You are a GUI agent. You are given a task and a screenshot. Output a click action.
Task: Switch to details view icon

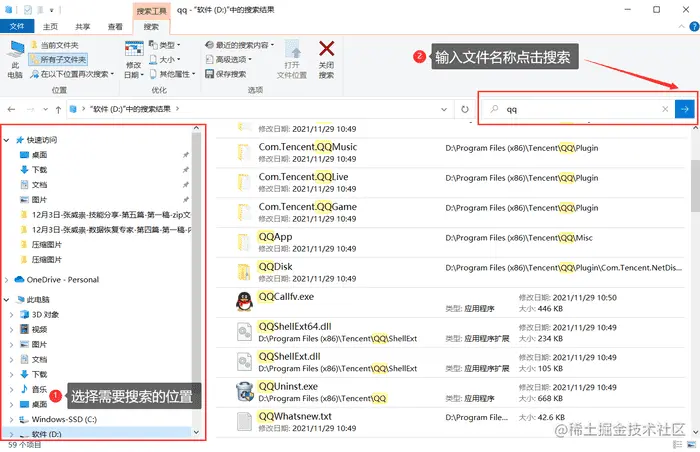pyautogui.click(x=678, y=444)
